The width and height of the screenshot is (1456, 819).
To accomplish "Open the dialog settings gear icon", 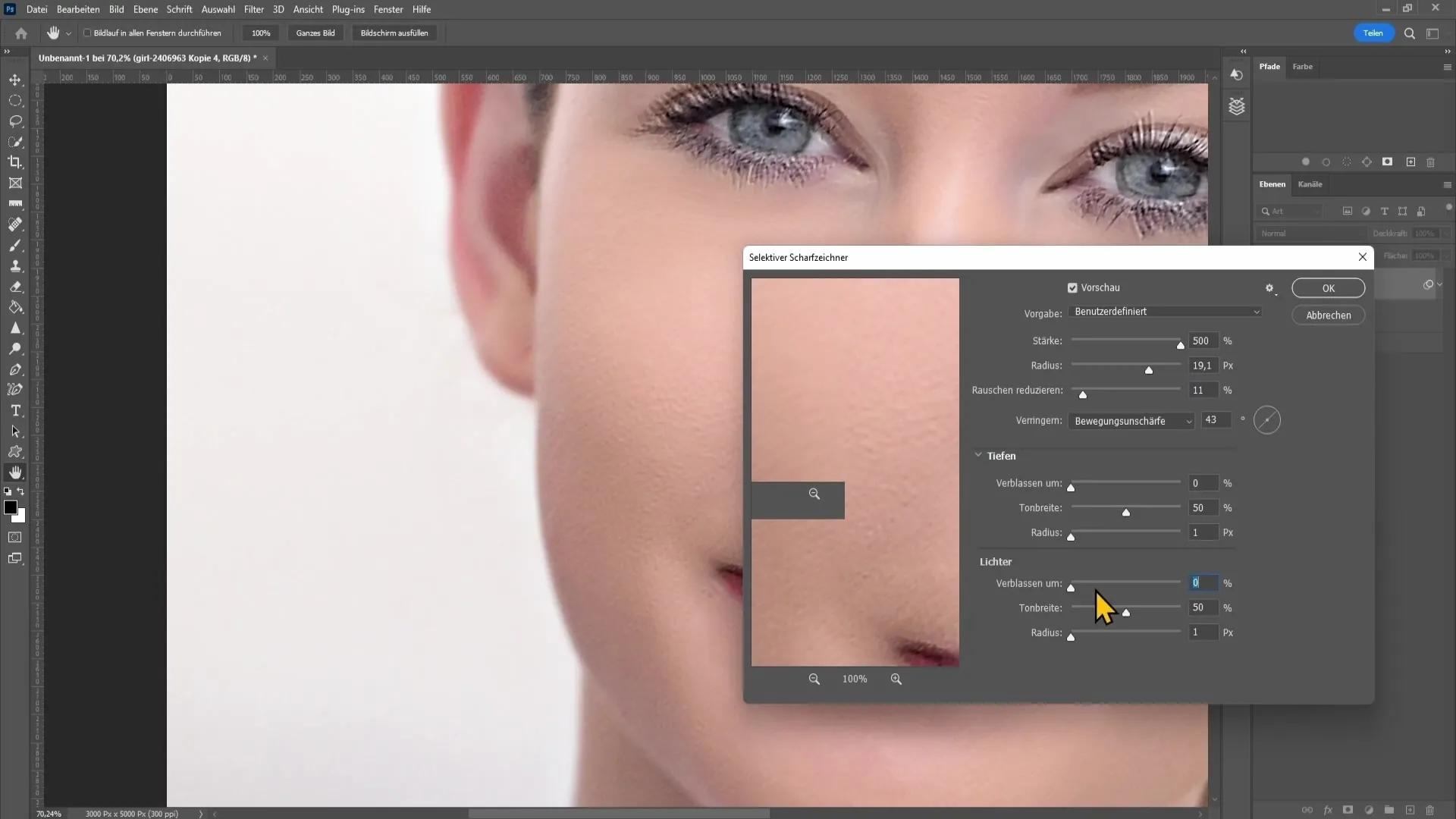I will pyautogui.click(x=1270, y=288).
